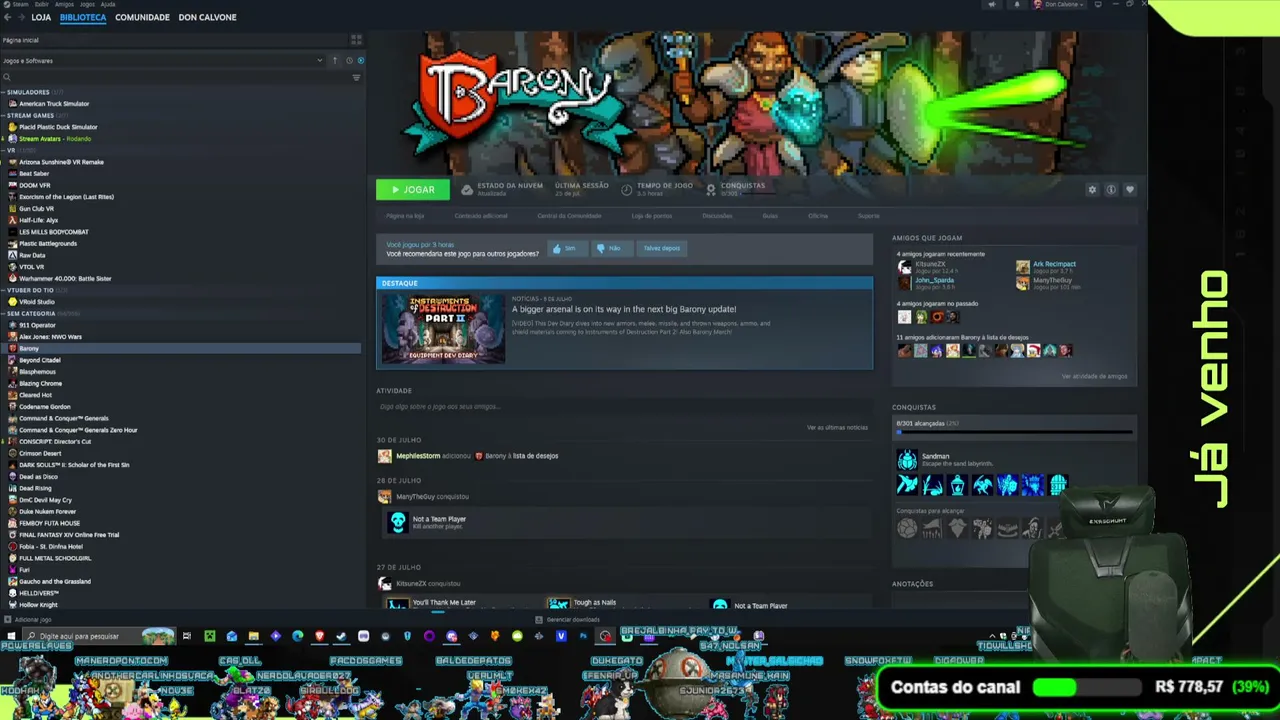Image resolution: width=1280 pixels, height=720 pixels.
Task: Click the Adicionar jogo button
Action: click(x=28, y=620)
